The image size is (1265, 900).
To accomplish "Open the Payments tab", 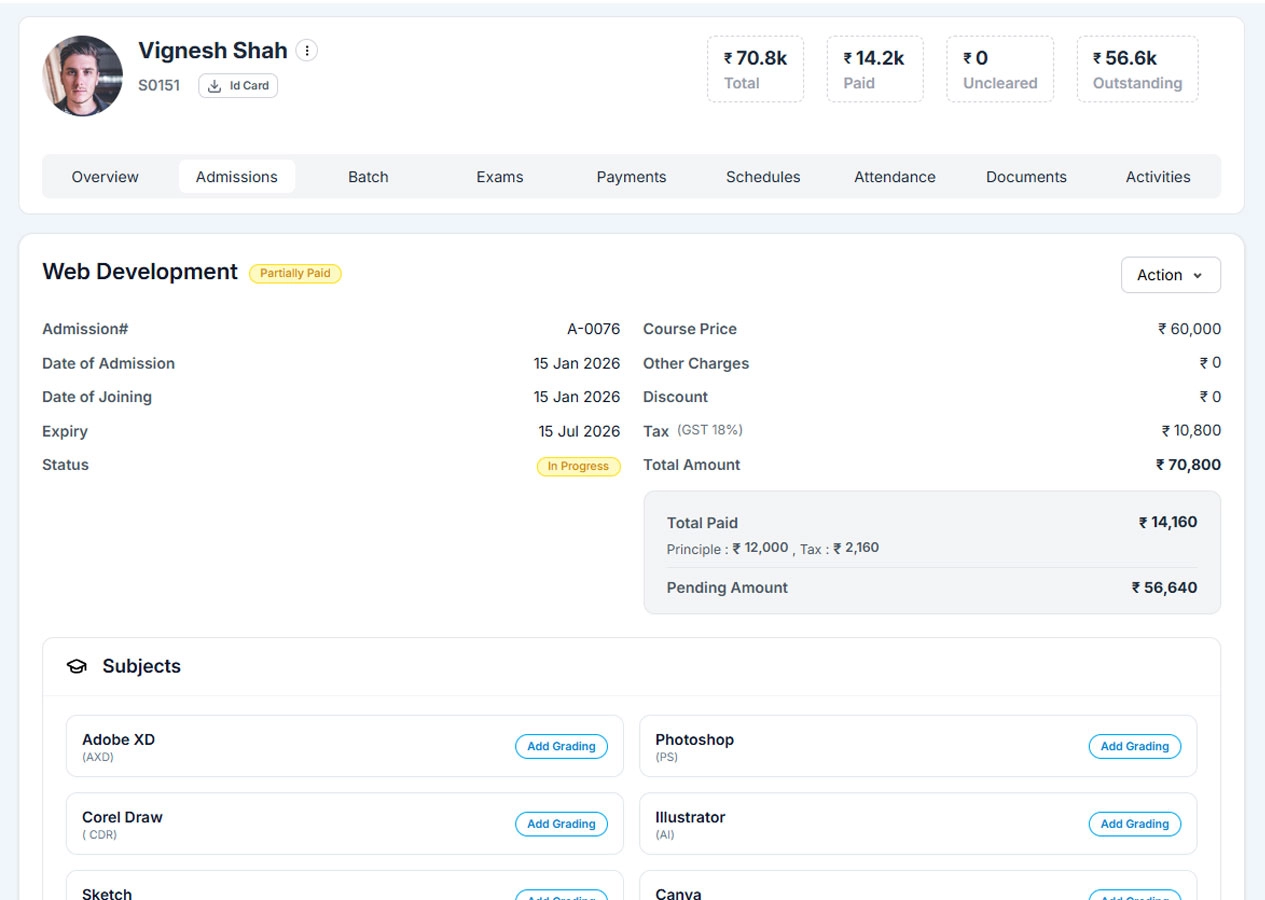I will click(631, 177).
